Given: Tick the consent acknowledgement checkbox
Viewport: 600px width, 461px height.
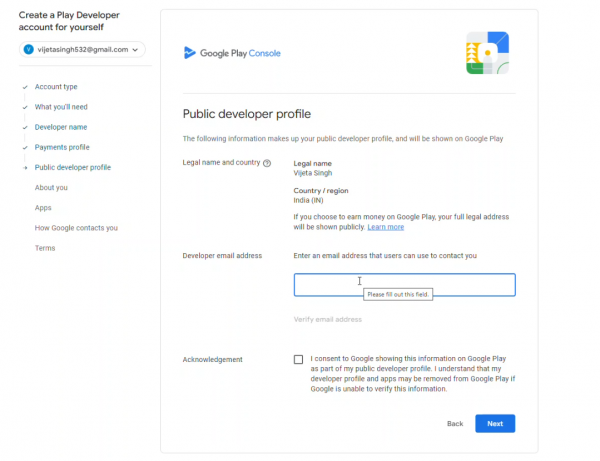Looking at the screenshot, I should [298, 359].
